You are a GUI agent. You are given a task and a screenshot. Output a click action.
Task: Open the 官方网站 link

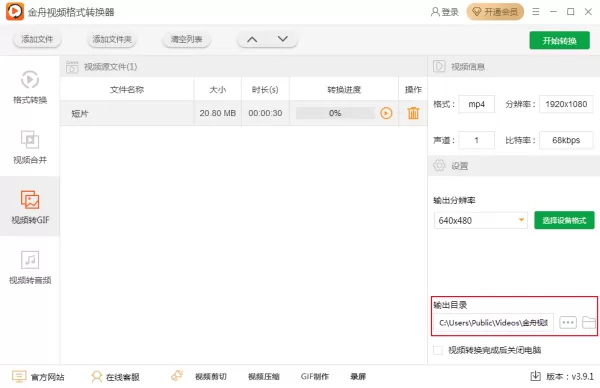38,377
